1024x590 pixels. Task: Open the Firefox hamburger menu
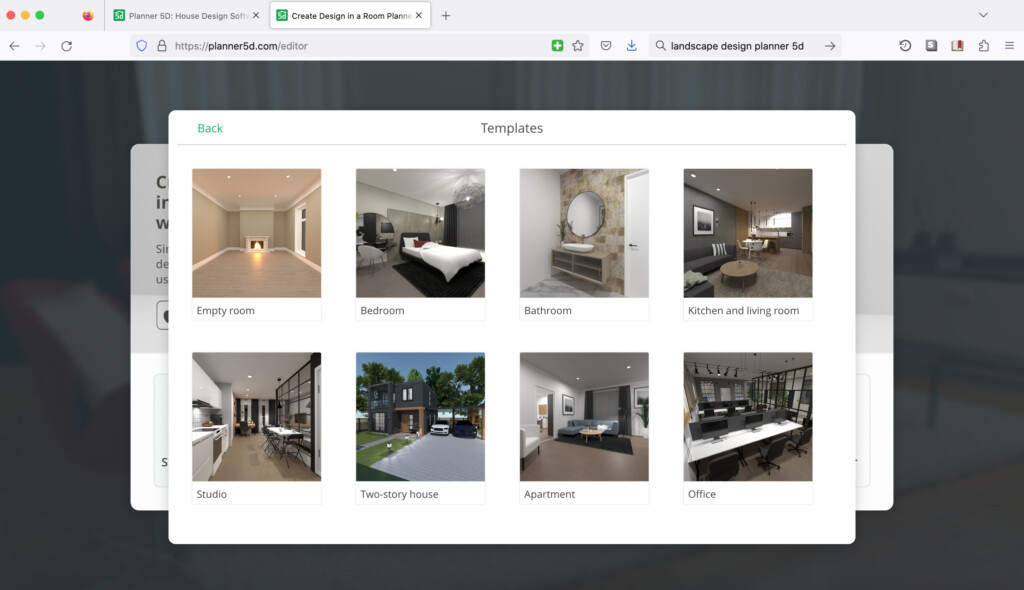click(1010, 46)
